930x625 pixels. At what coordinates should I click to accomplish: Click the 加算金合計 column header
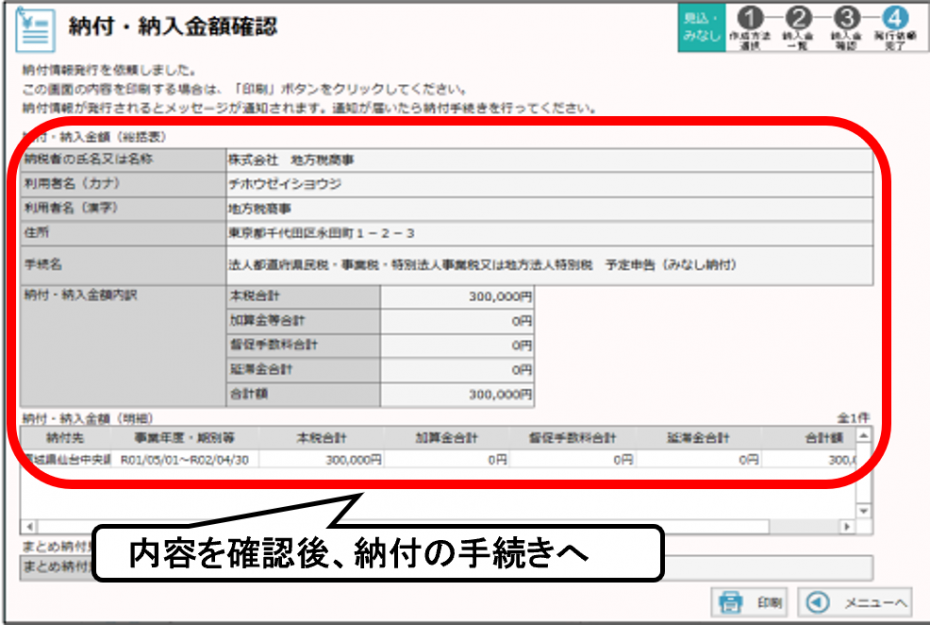[446, 438]
